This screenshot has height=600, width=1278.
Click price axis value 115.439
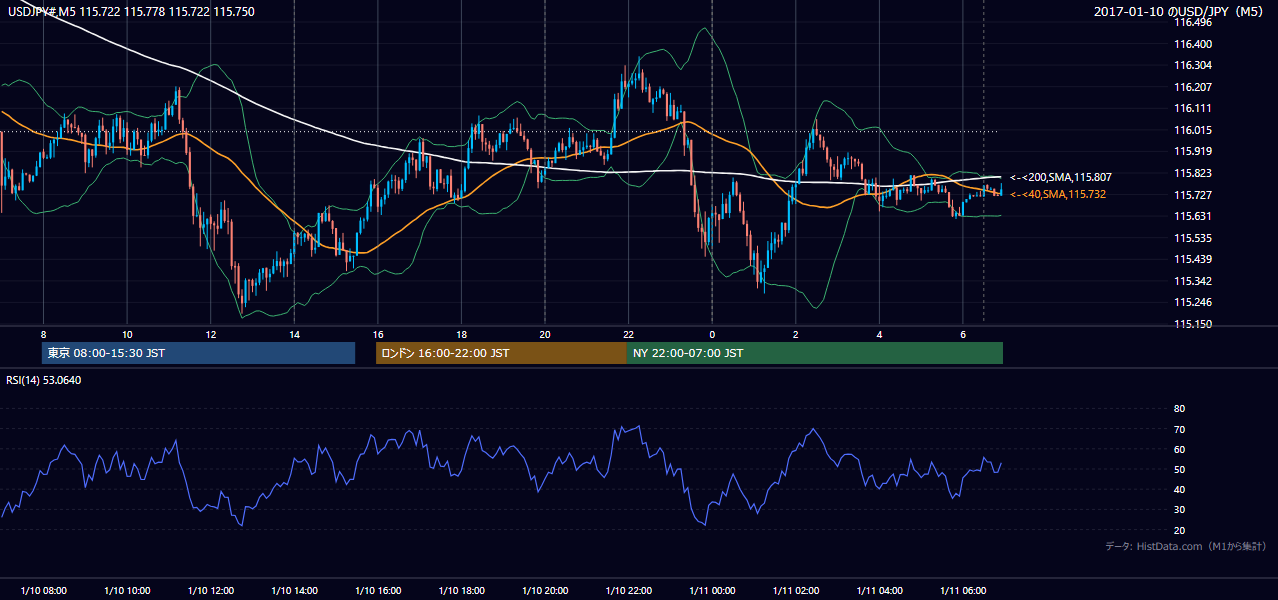pyautogui.click(x=1192, y=259)
